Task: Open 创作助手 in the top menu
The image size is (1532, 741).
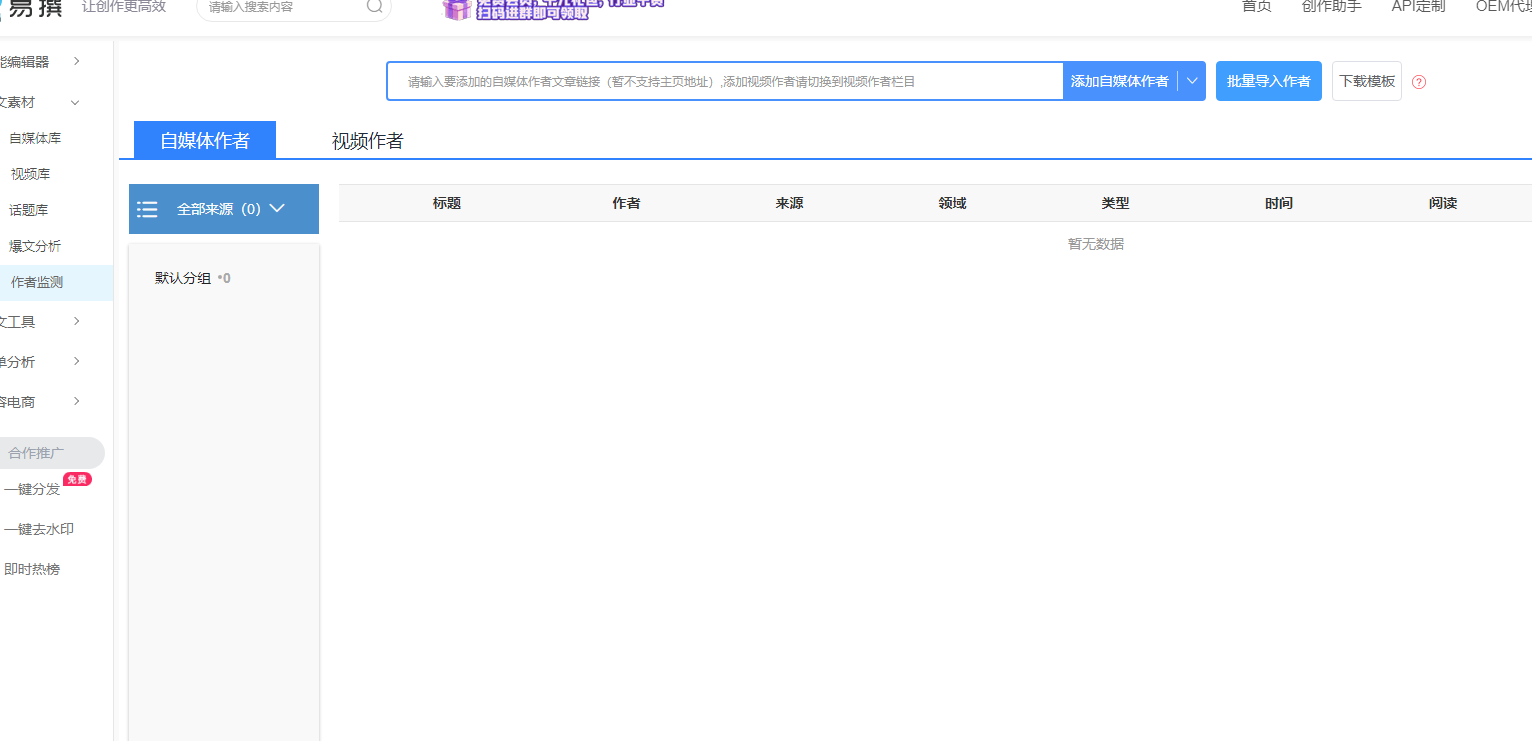Action: [x=1330, y=7]
